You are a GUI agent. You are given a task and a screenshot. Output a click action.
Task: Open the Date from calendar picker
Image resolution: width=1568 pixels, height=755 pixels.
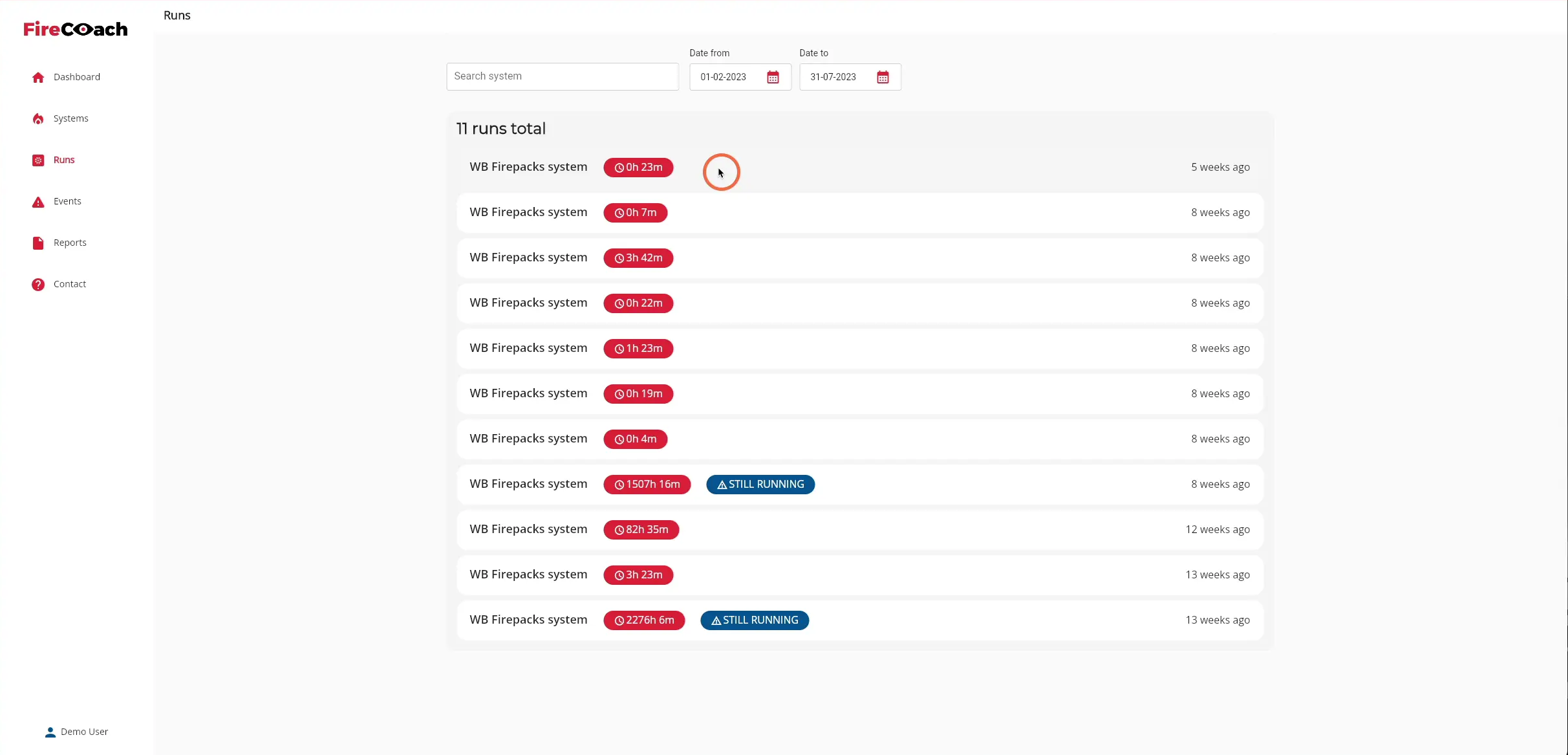[773, 78]
